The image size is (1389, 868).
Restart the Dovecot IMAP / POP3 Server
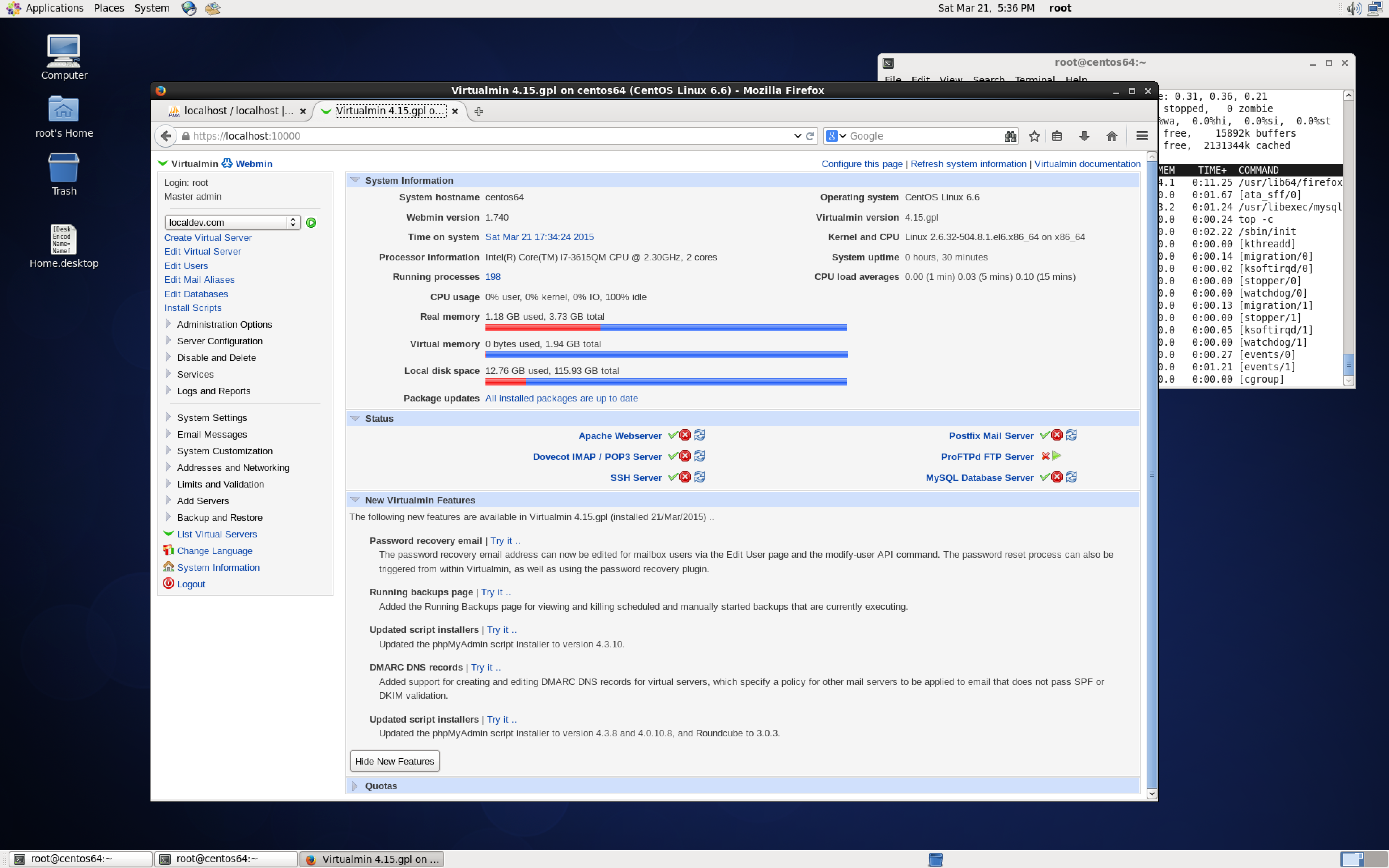[x=699, y=456]
